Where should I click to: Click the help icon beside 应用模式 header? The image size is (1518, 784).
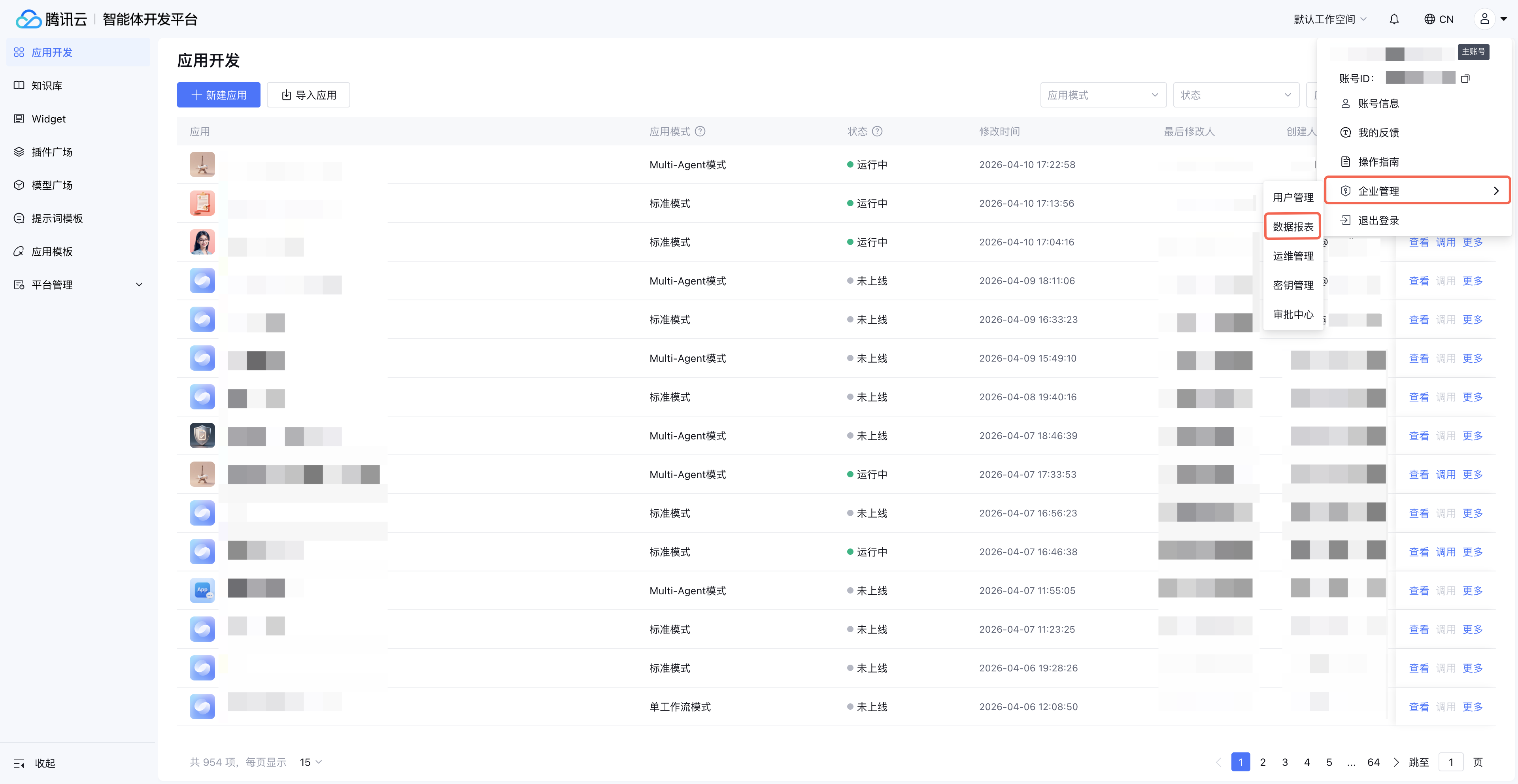tap(700, 131)
